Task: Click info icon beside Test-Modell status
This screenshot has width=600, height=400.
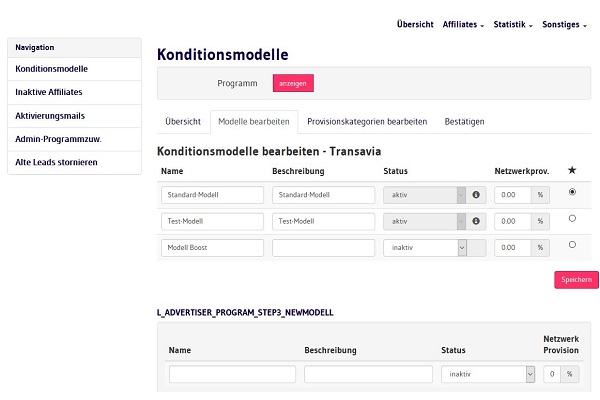Action: click(476, 221)
